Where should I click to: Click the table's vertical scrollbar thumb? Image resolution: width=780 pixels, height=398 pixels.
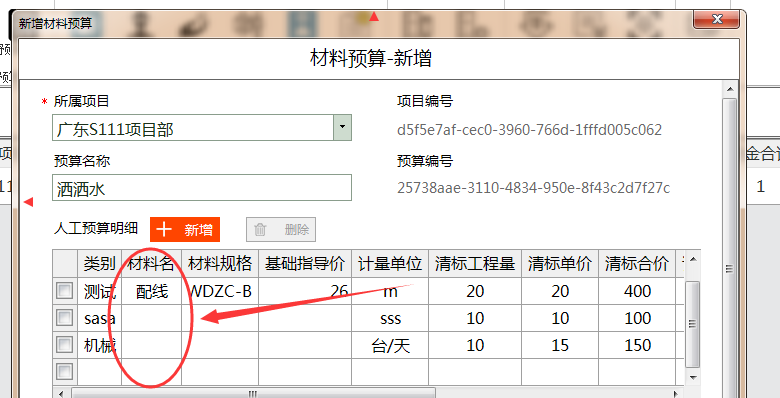(693, 323)
